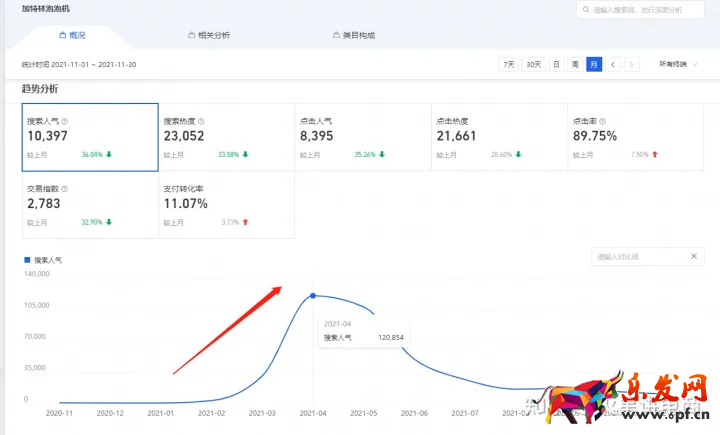720x435 pixels.
Task: Choose the 7天 time range button
Action: click(509, 64)
